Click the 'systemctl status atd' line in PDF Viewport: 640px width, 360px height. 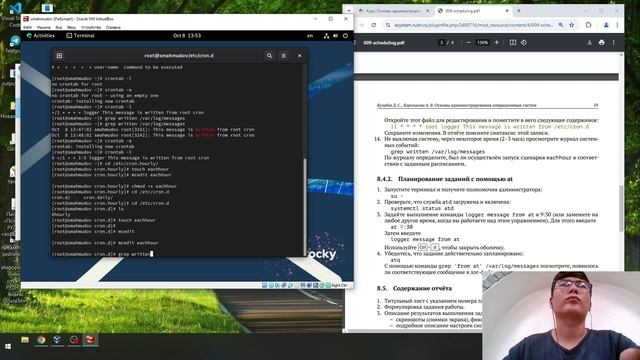pos(422,208)
